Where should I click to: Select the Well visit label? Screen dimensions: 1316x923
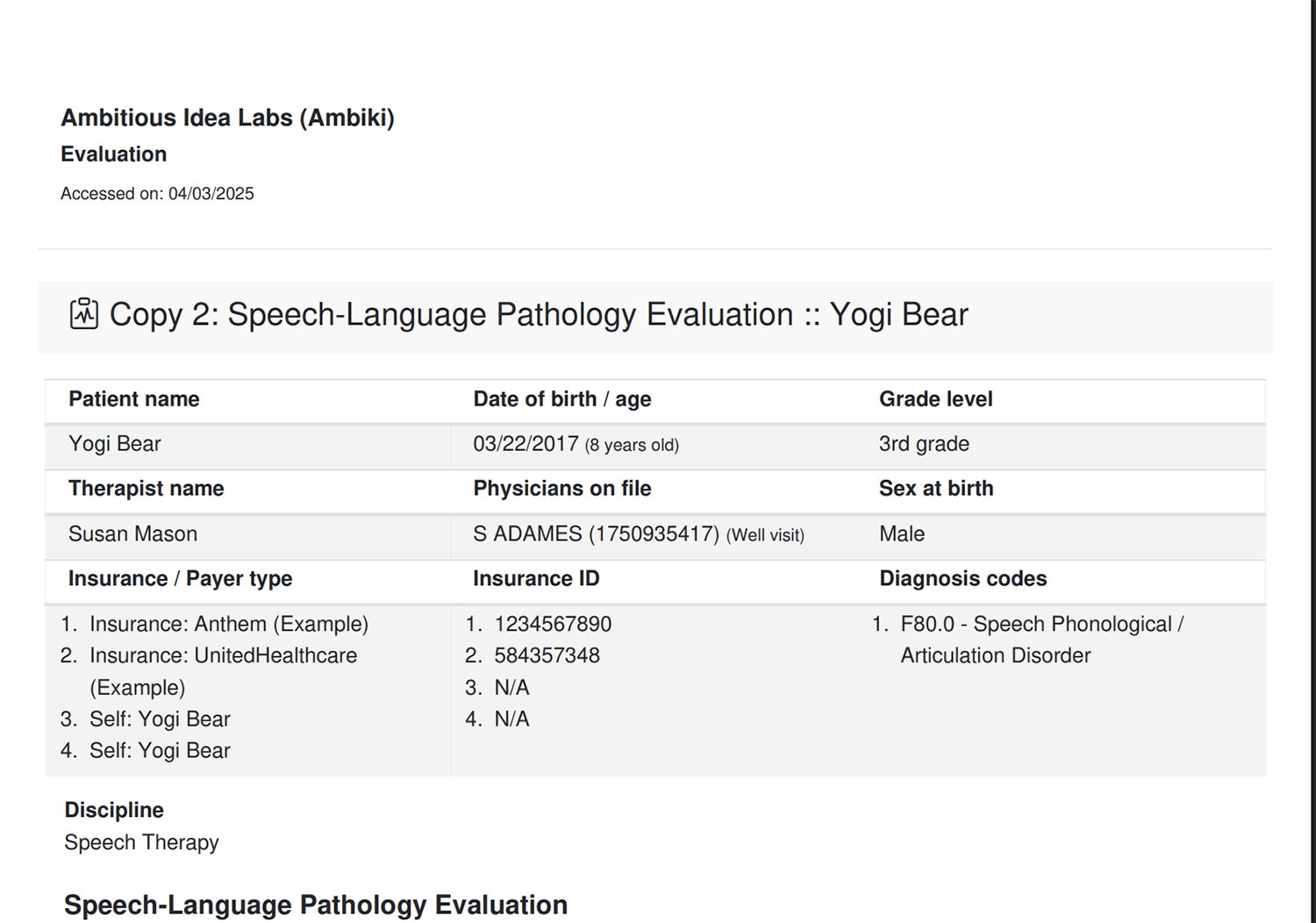click(x=765, y=535)
